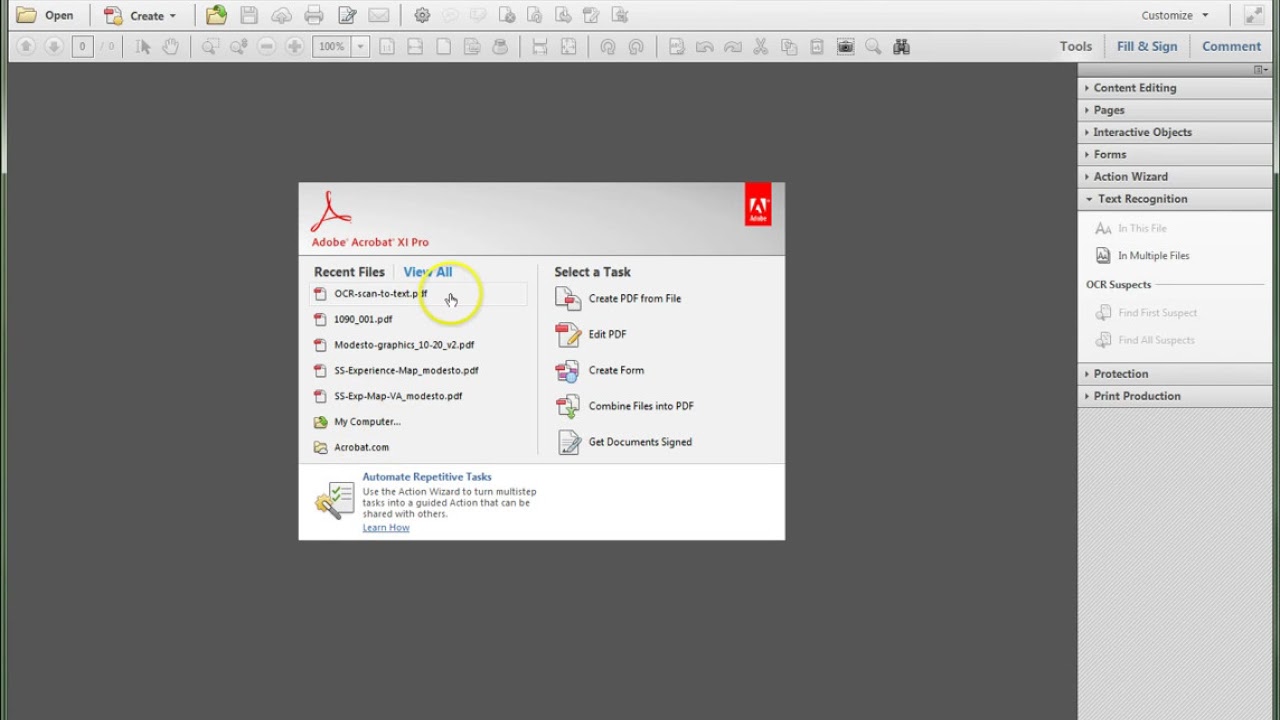Click the Zoom In plus icon
1280x720 pixels.
294,46
